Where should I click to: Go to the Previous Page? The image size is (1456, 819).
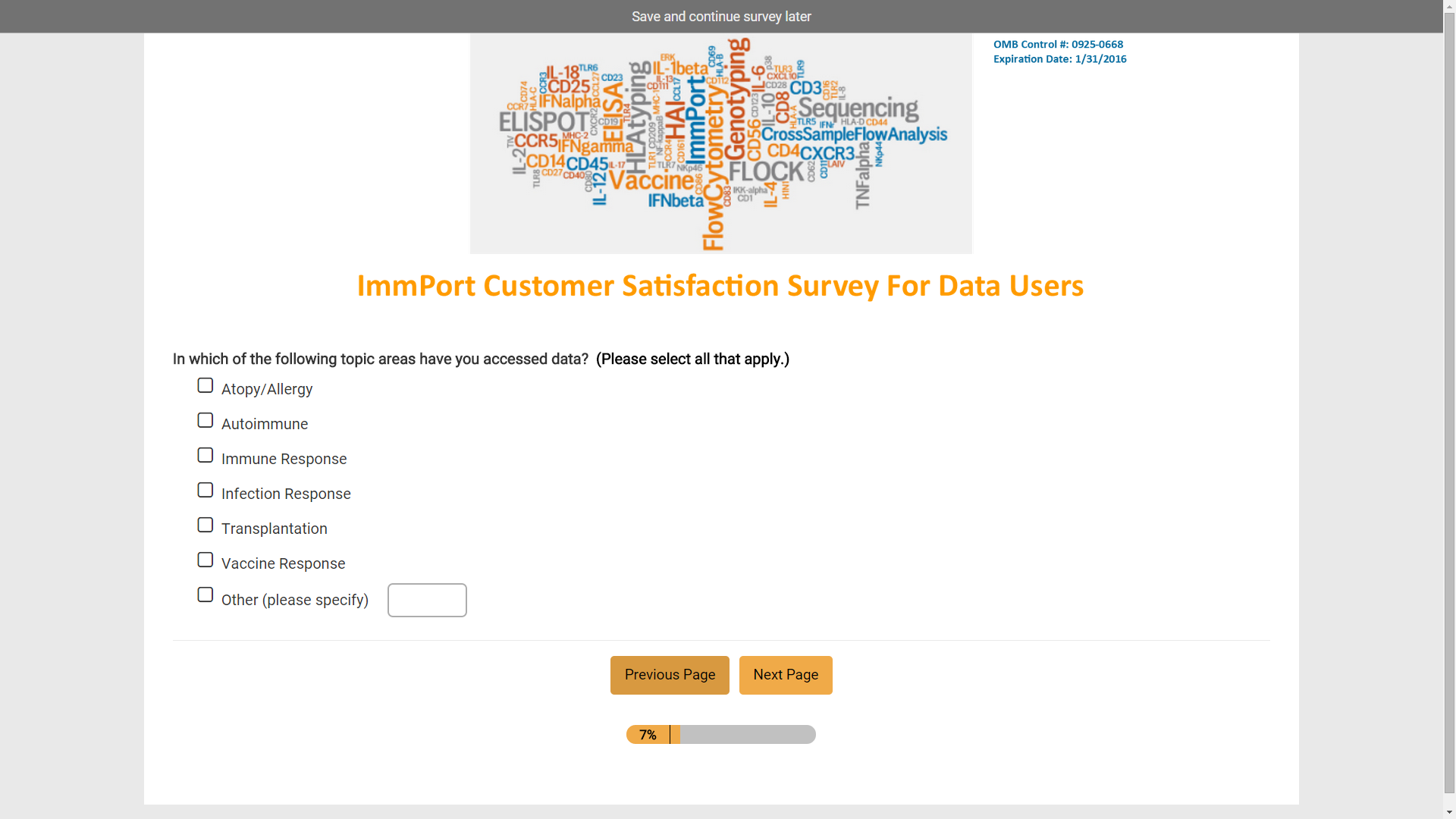tap(670, 675)
